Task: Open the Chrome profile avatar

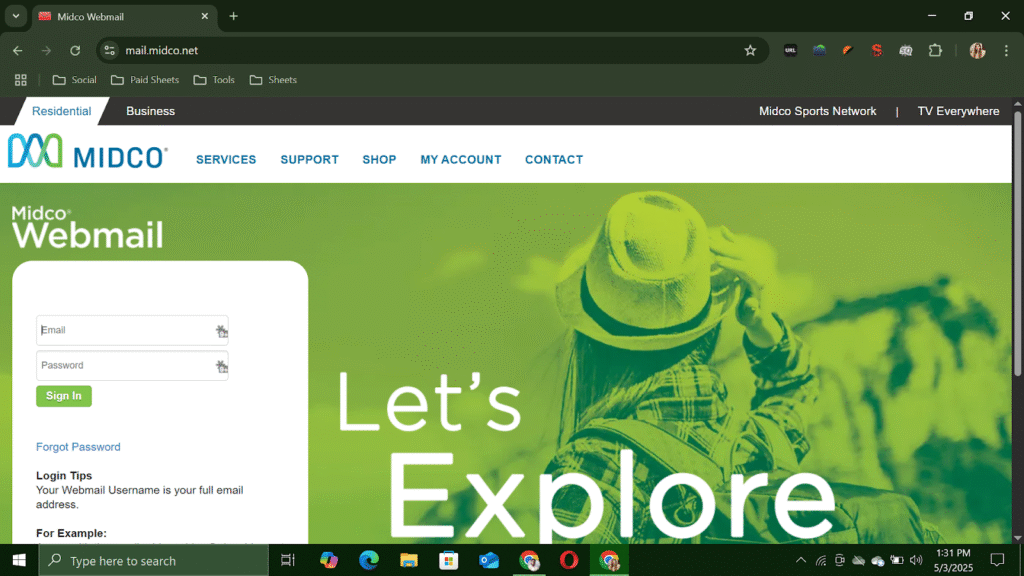Action: pos(977,50)
